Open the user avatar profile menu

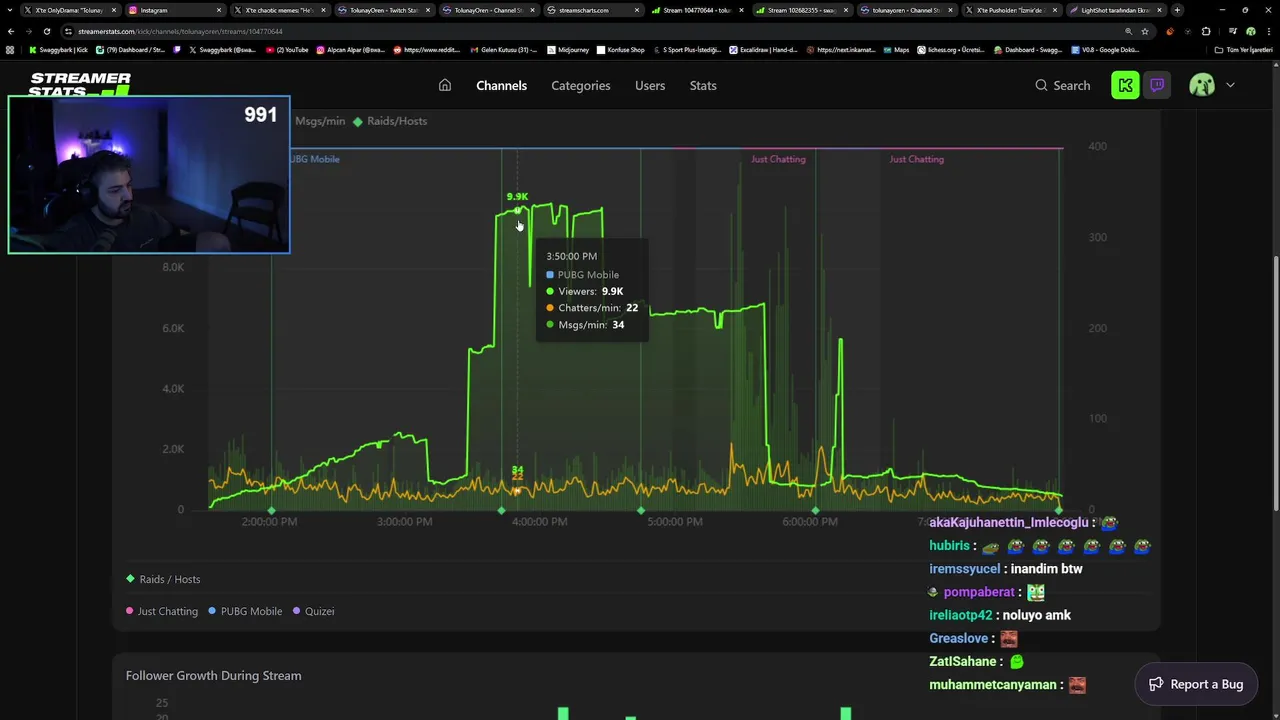click(x=1202, y=85)
